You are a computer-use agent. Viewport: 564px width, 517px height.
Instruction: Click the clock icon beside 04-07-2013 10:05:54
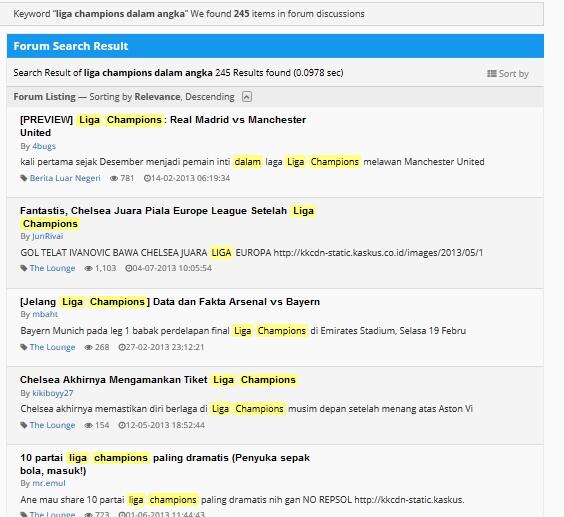[x=128, y=268]
